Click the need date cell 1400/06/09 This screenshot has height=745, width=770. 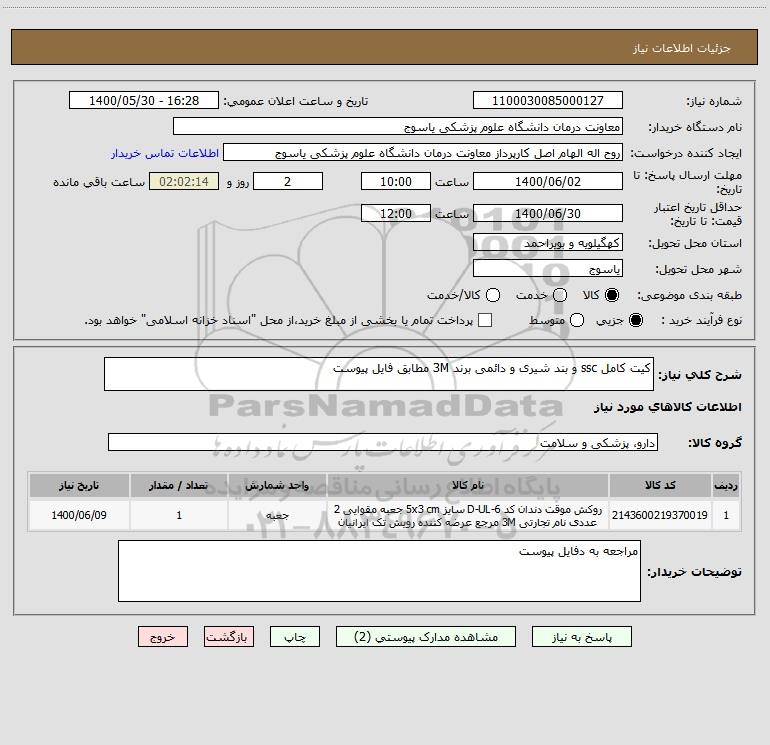tap(79, 515)
